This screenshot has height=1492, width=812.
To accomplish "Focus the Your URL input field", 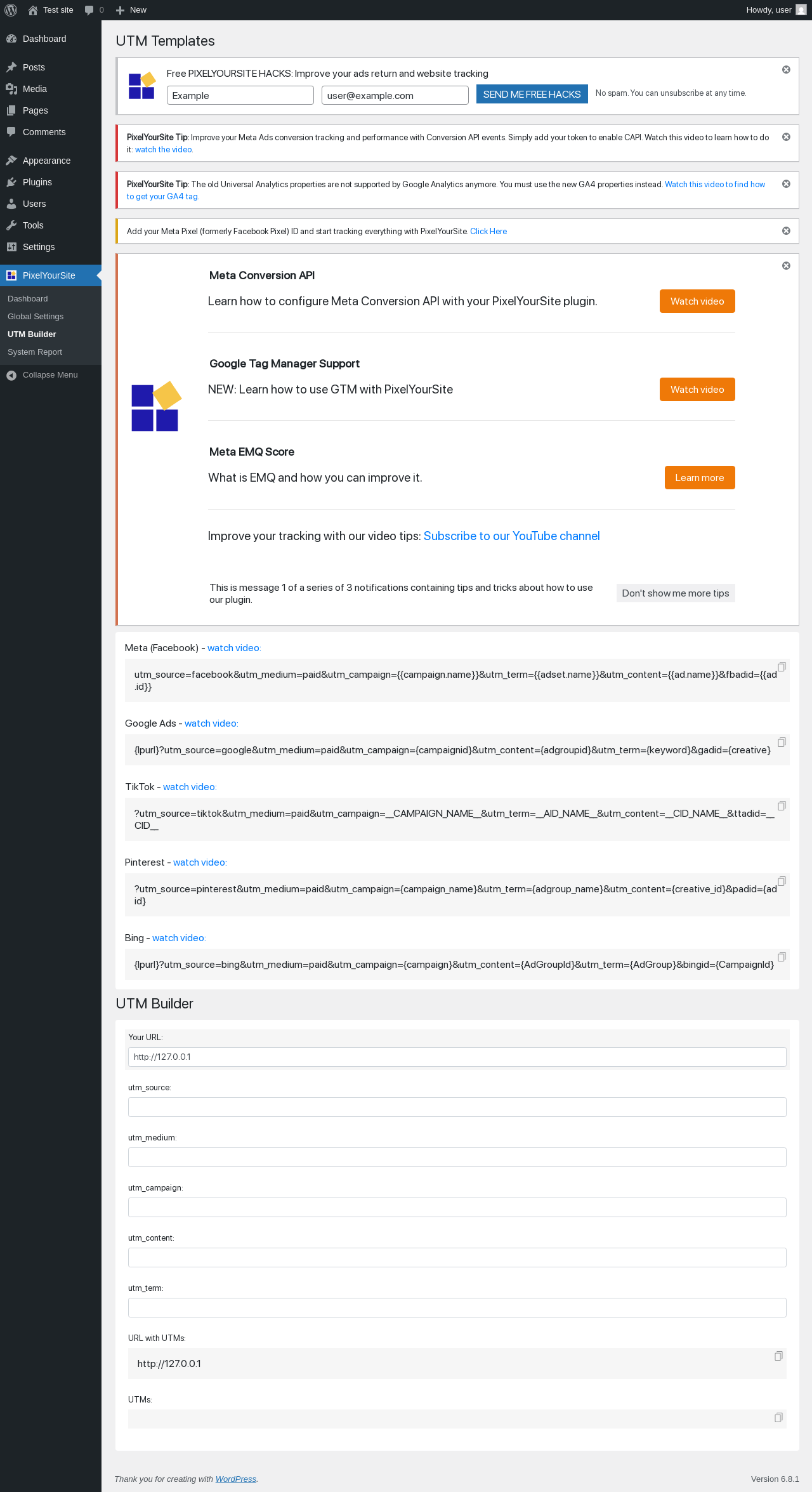I will [x=457, y=1057].
